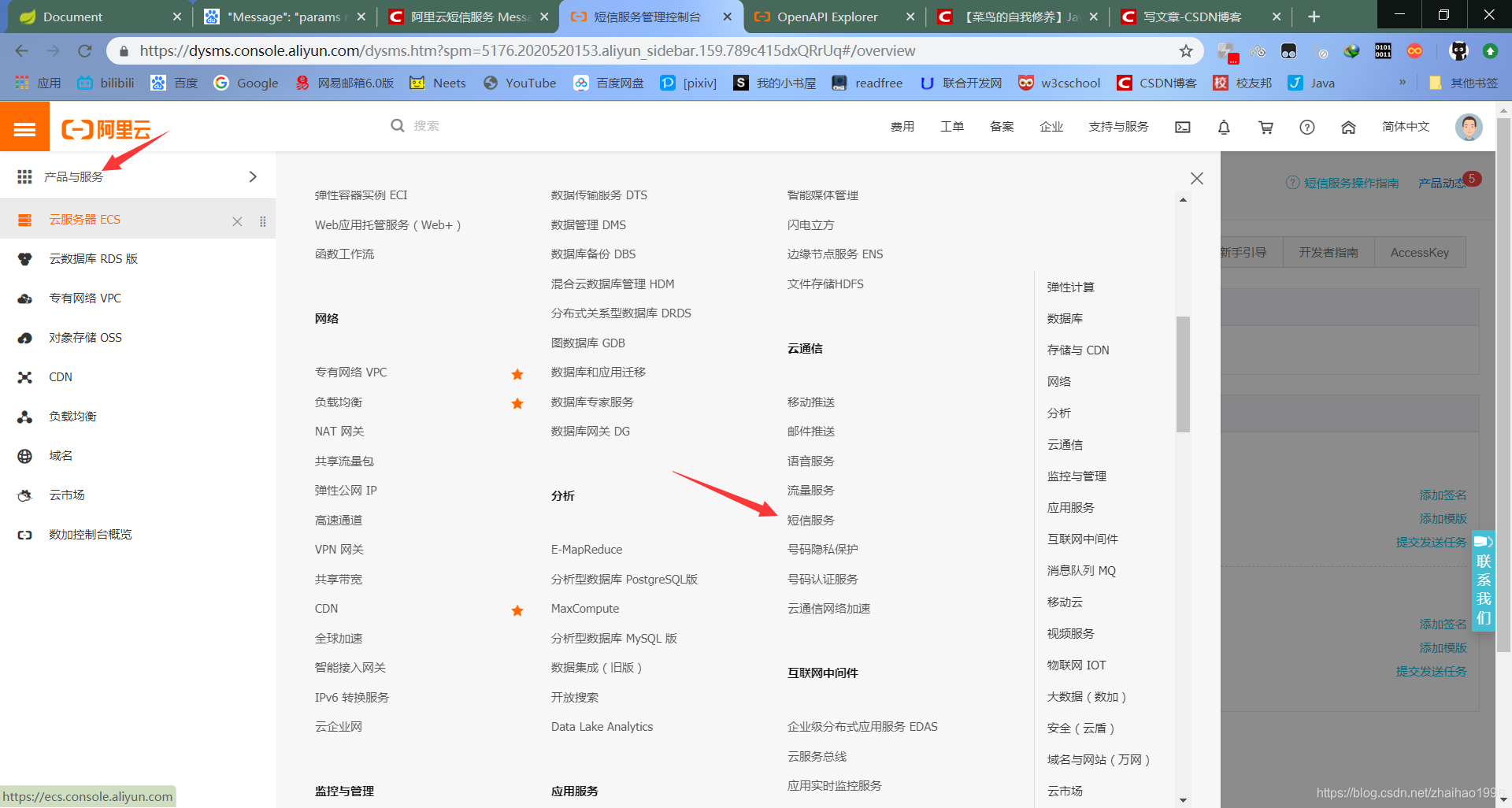Reload the page
Viewport: 1512px width, 808px height.
point(84,51)
